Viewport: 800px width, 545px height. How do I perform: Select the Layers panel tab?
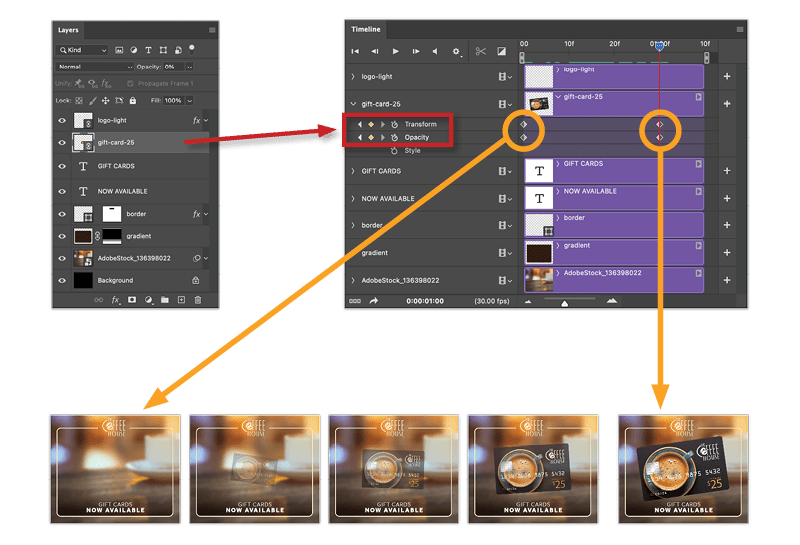click(68, 30)
